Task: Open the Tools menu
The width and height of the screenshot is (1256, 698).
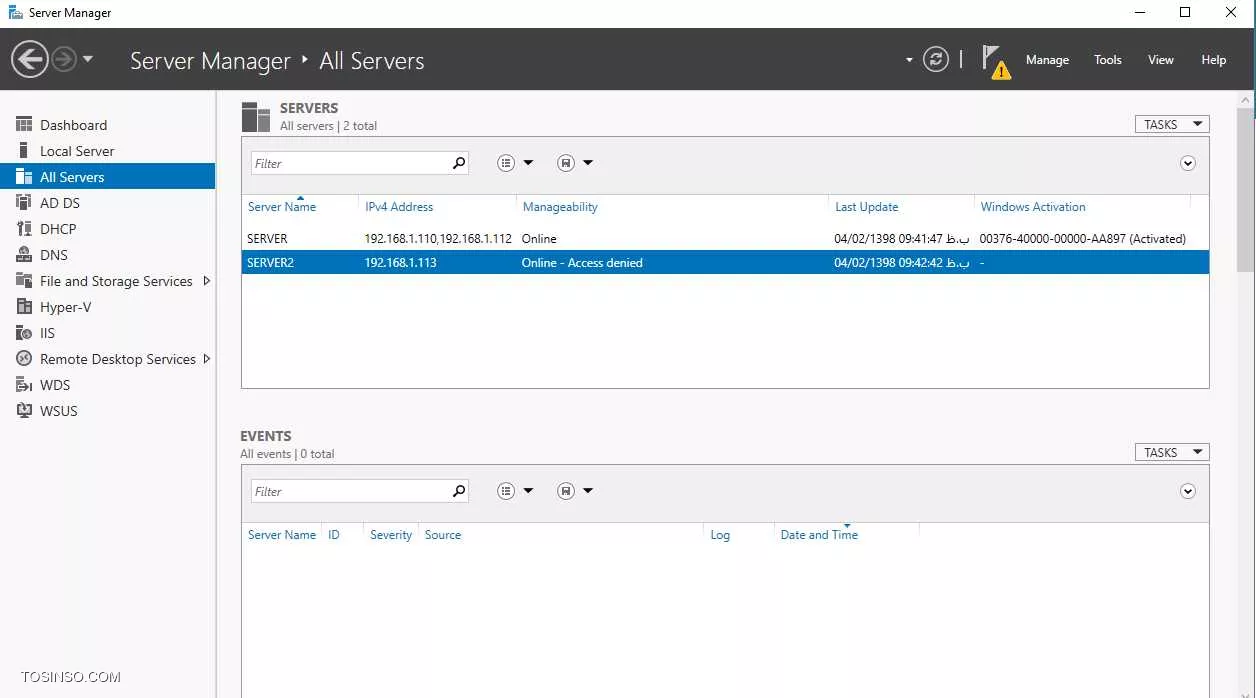Action: pos(1108,60)
